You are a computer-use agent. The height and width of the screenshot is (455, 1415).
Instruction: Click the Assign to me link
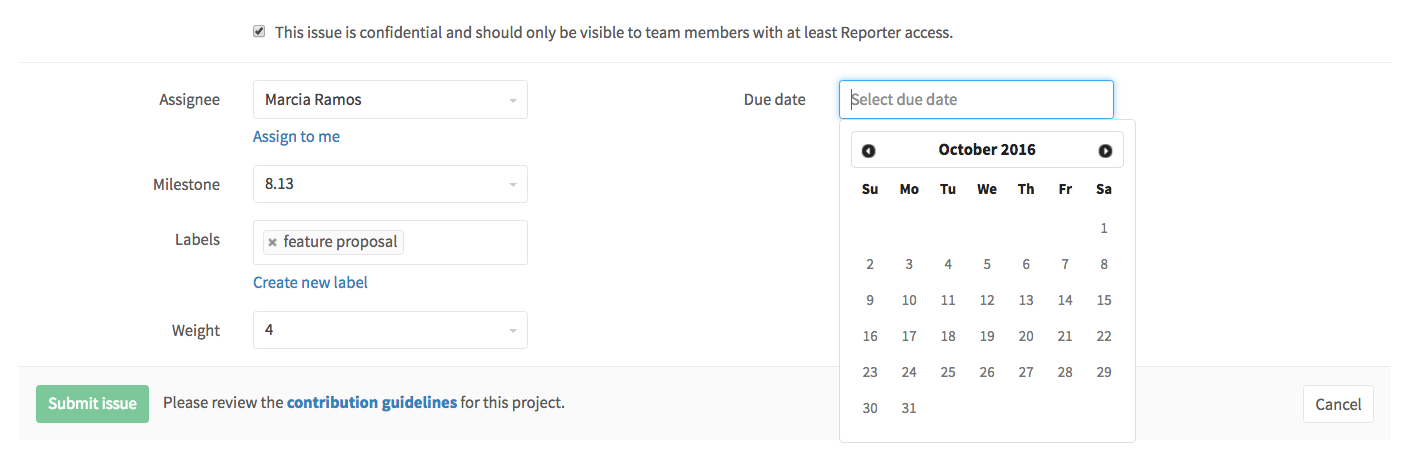[296, 137]
